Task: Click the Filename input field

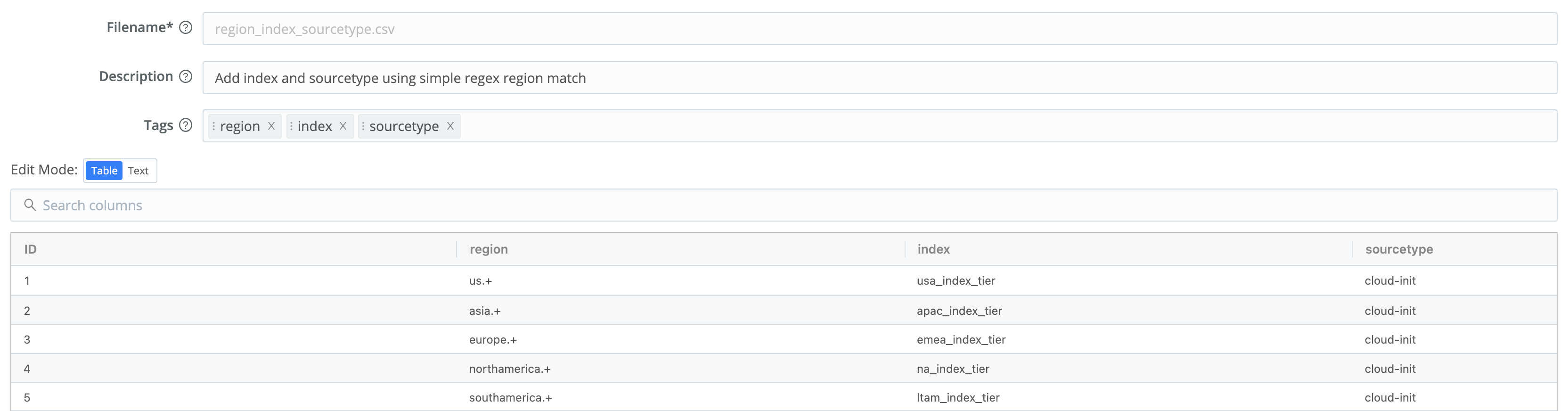Action: [879, 29]
